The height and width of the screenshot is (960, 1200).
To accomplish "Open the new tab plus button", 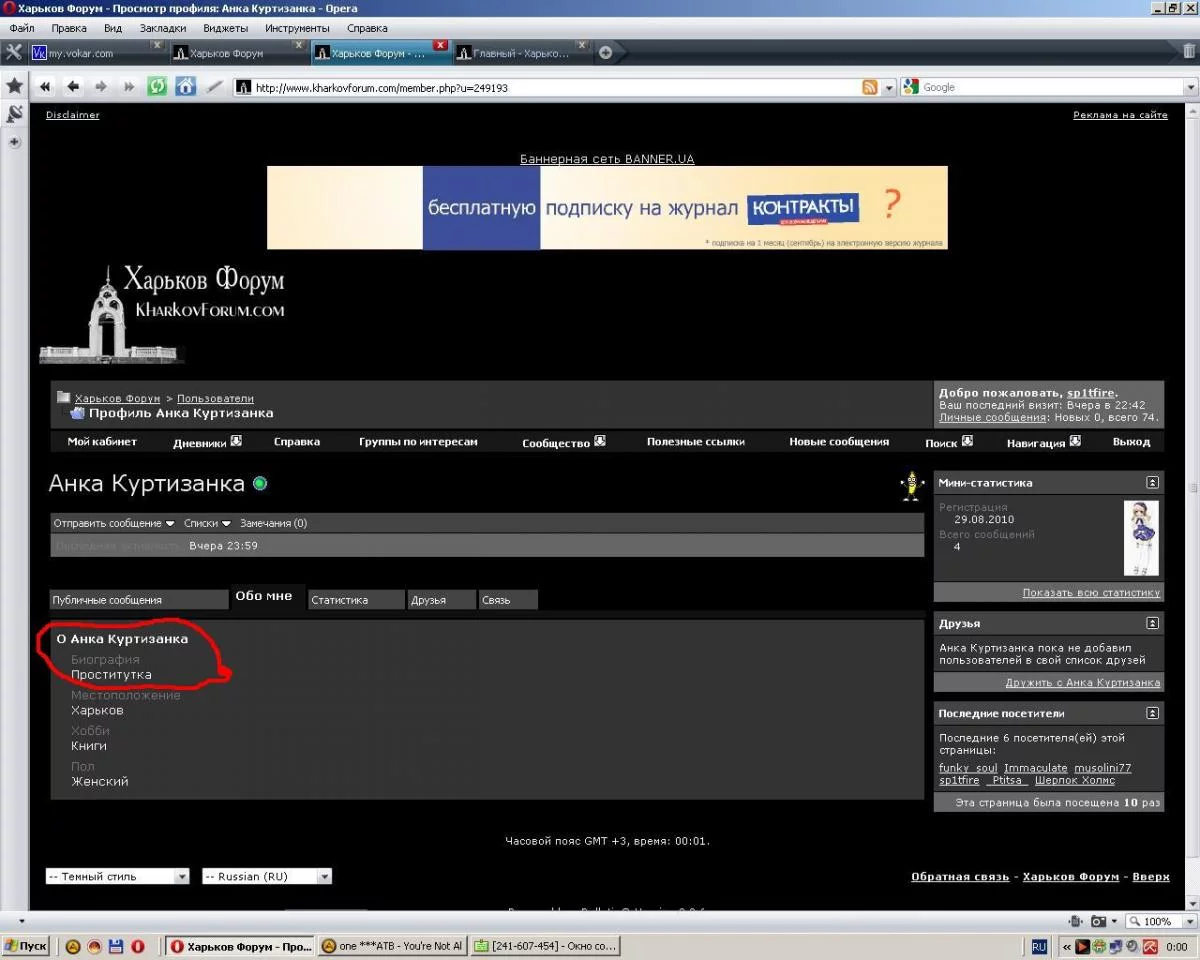I will [605, 53].
